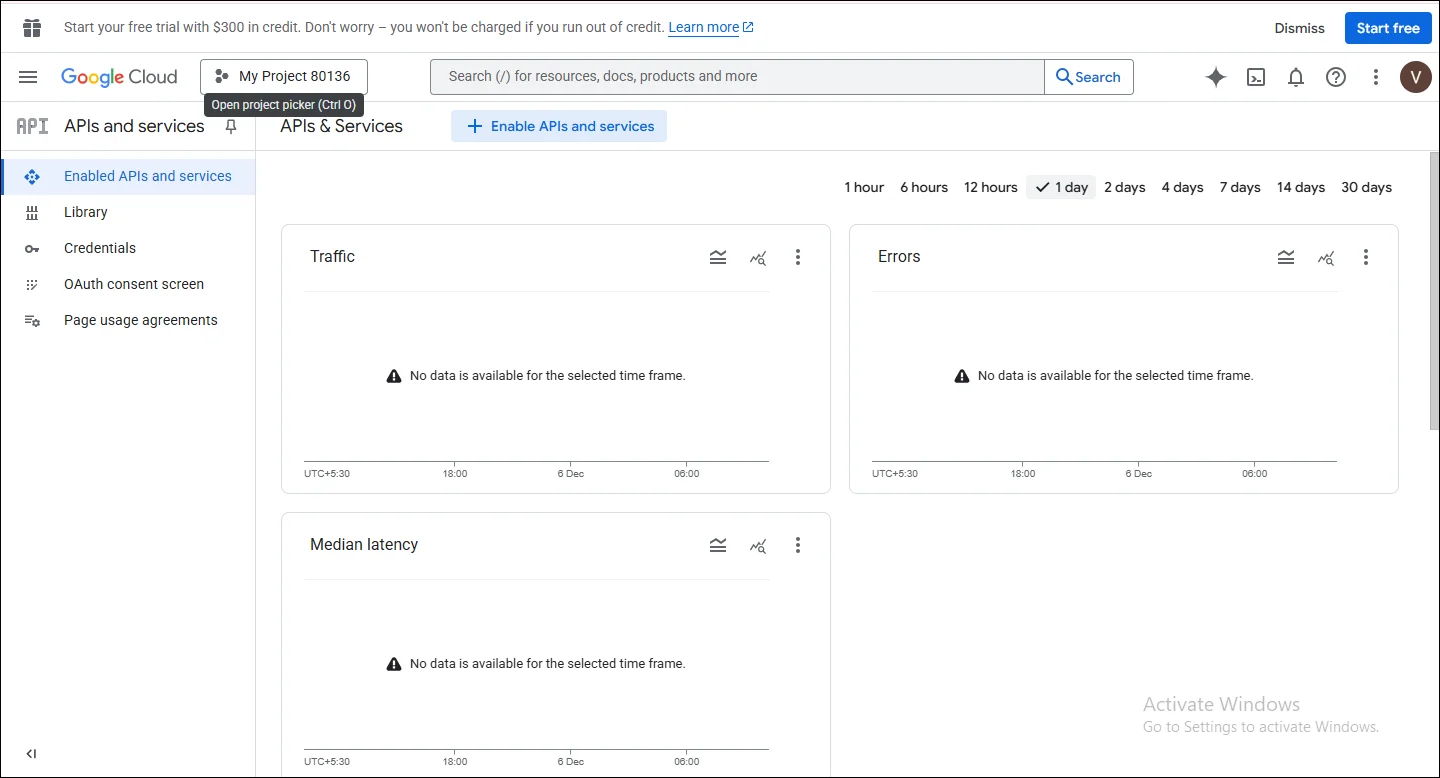
Task: Open the main navigation hamburger menu
Action: click(28, 77)
